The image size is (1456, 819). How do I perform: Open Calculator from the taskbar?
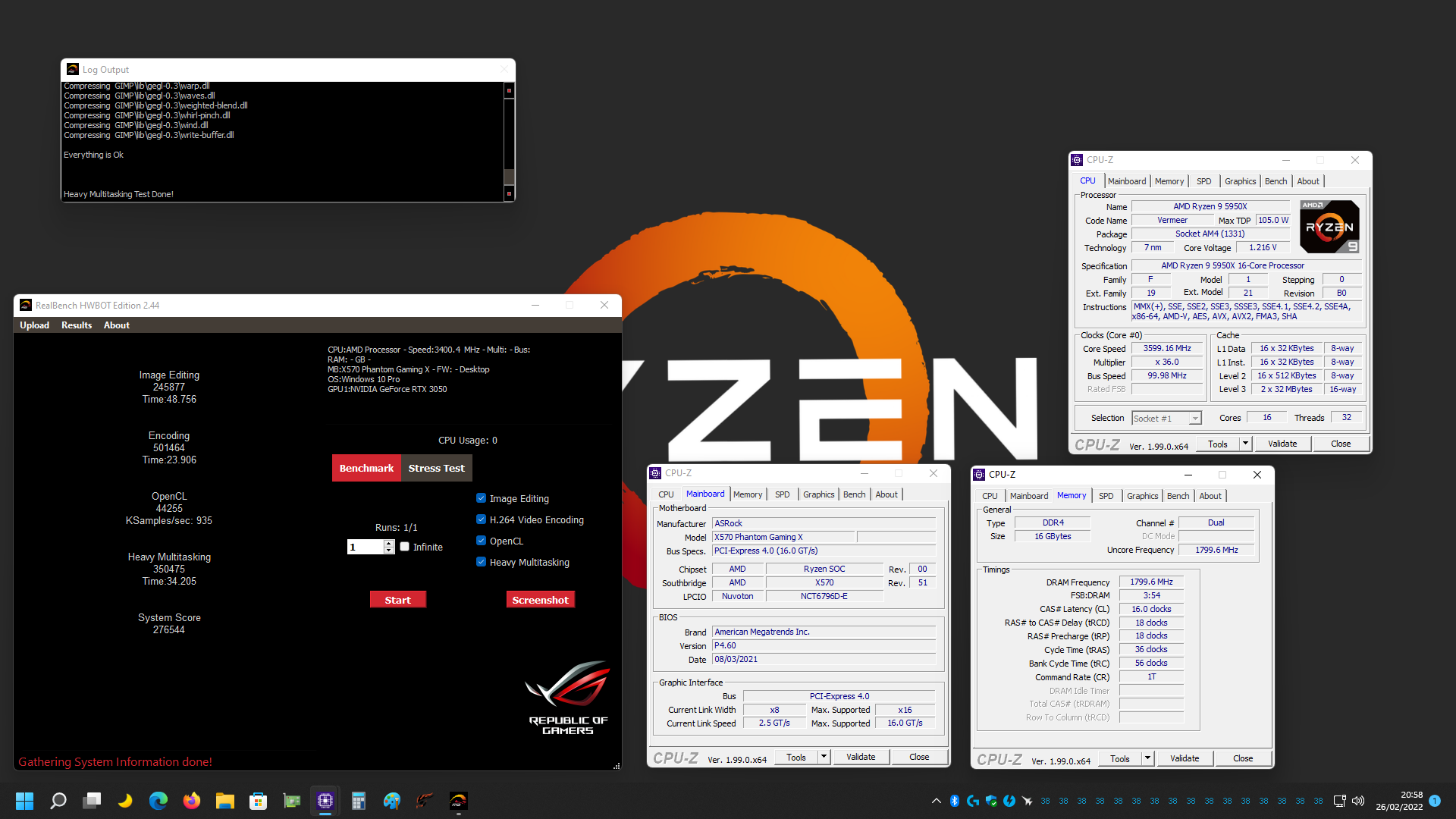tap(359, 801)
